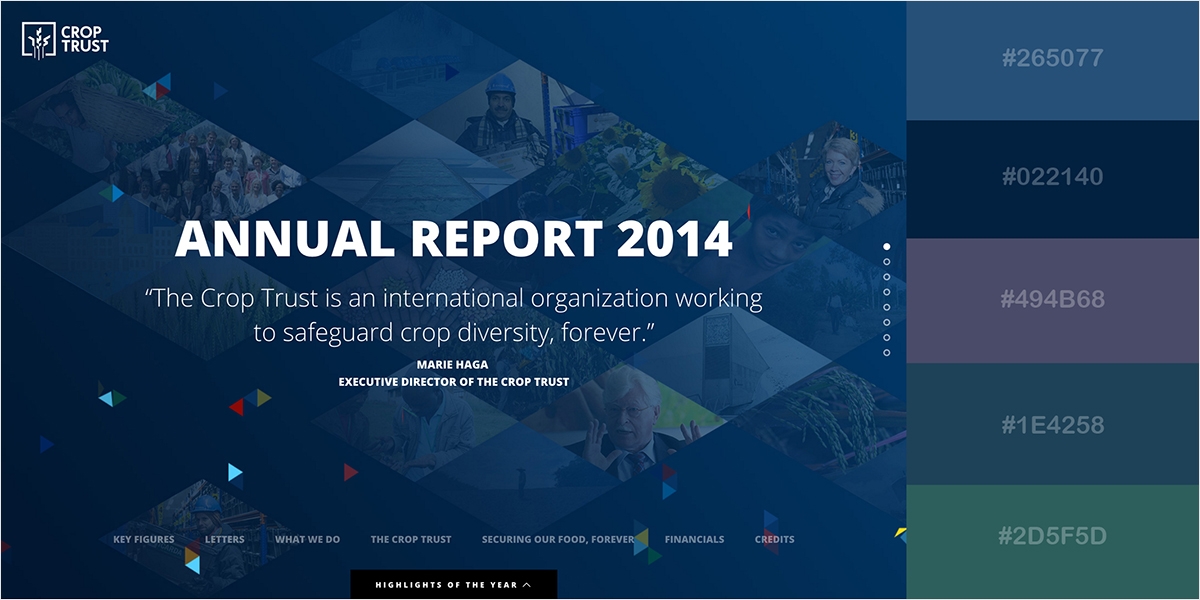
Task: Open the Financials section
Action: (x=694, y=540)
